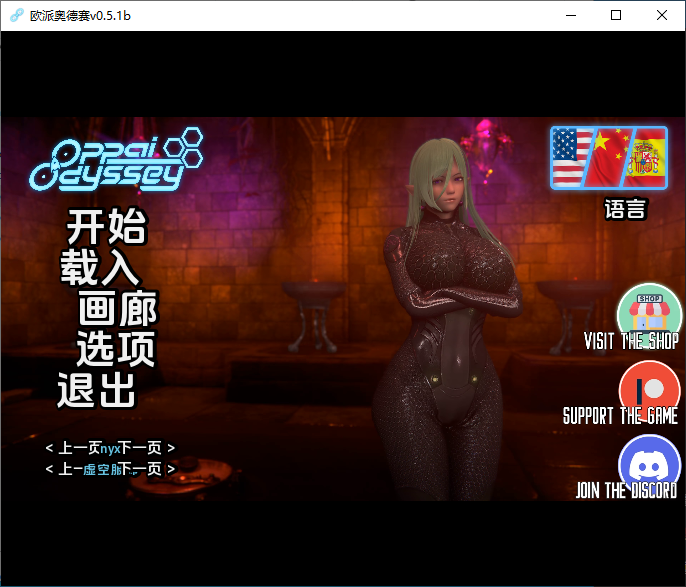Close the game window
The image size is (686, 587).
click(662, 15)
